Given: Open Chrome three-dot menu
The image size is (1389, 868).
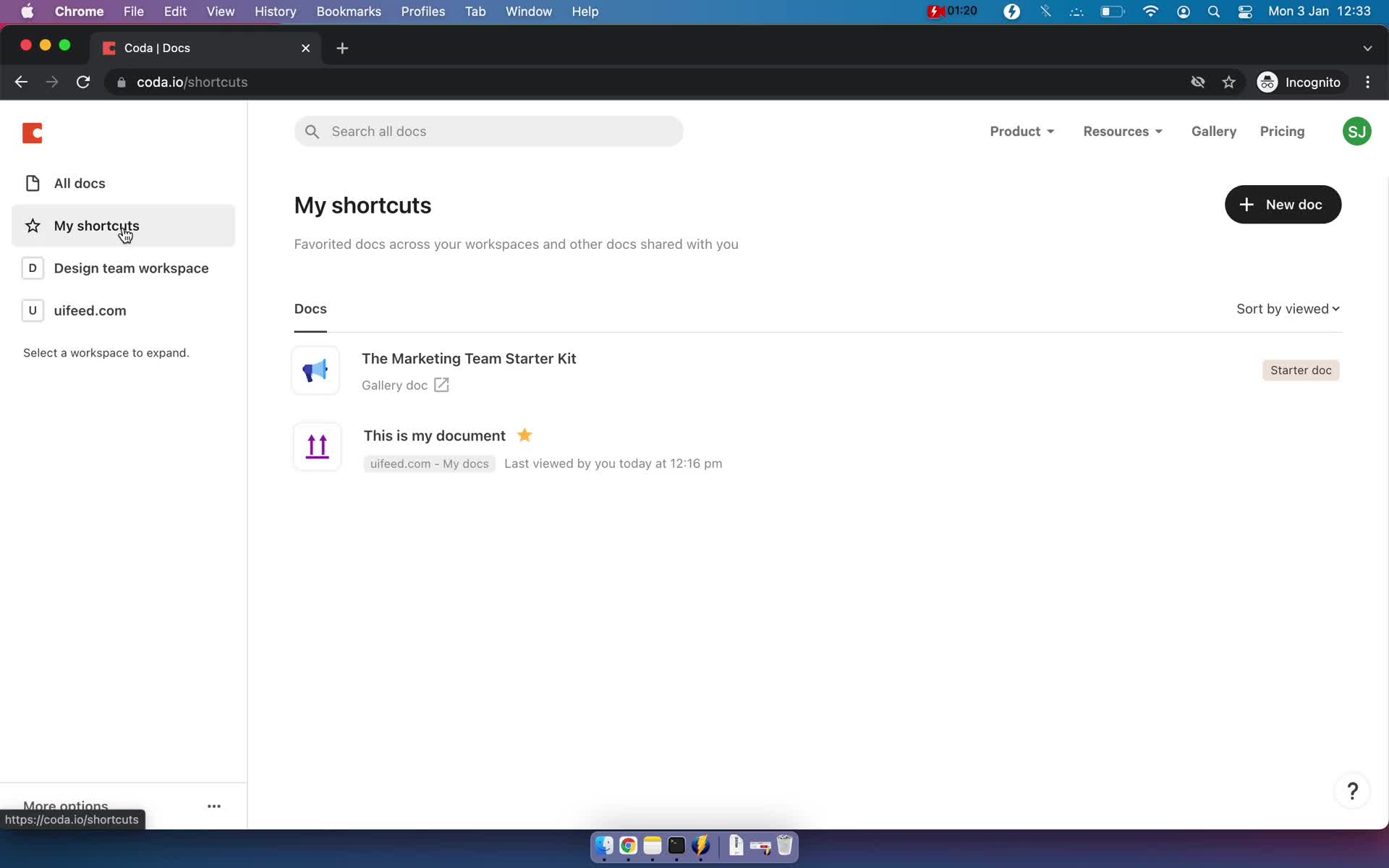Looking at the screenshot, I should pyautogui.click(x=1367, y=82).
